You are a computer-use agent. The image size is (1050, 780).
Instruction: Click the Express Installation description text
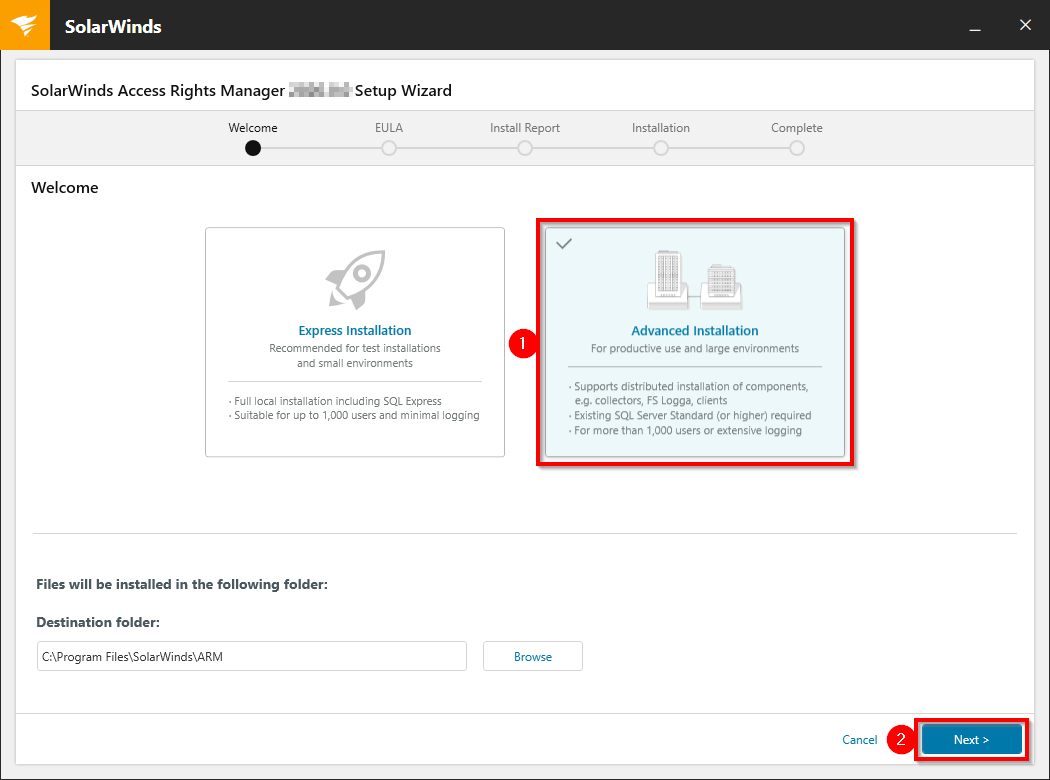354,356
